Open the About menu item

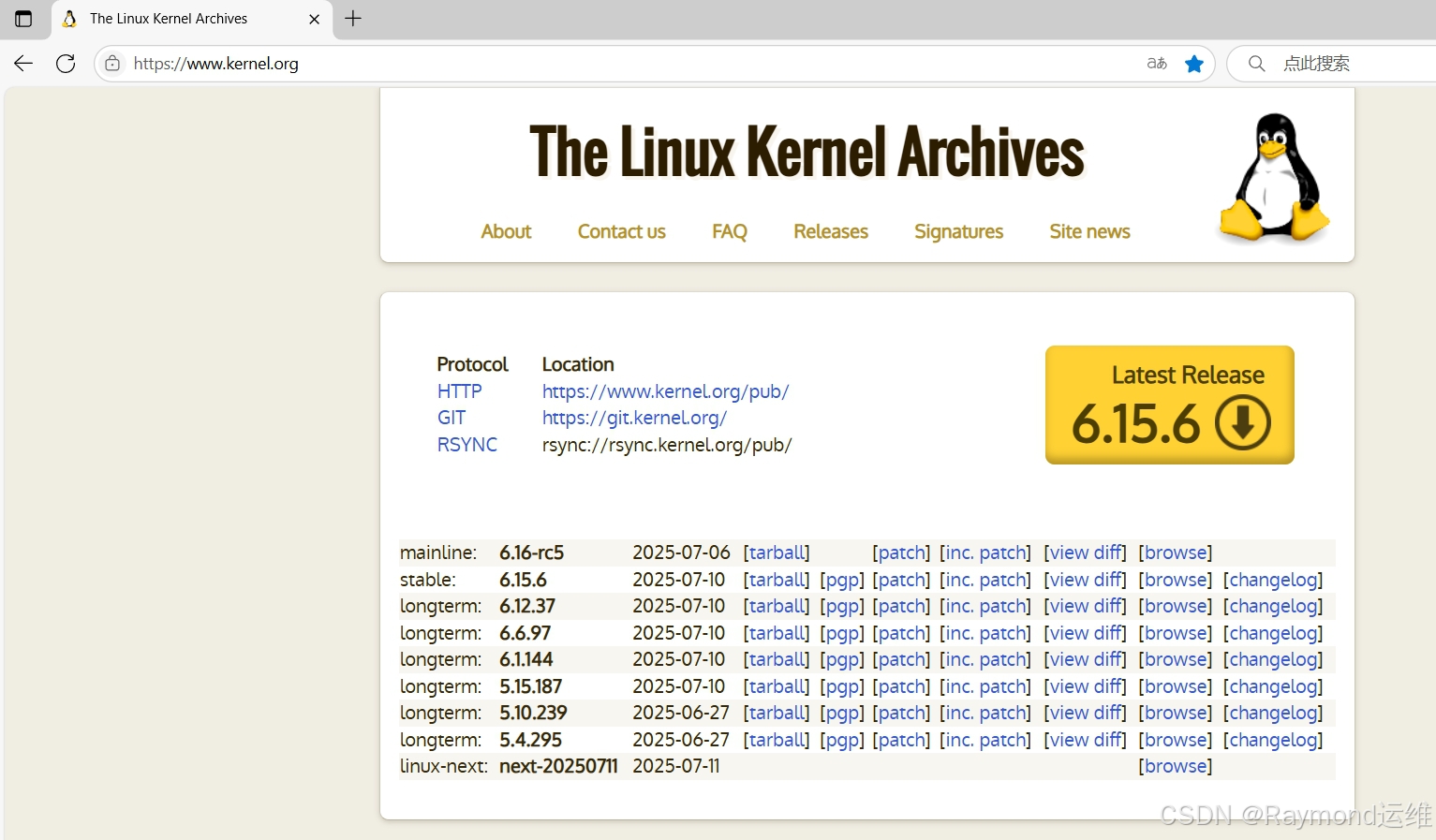[x=506, y=231]
